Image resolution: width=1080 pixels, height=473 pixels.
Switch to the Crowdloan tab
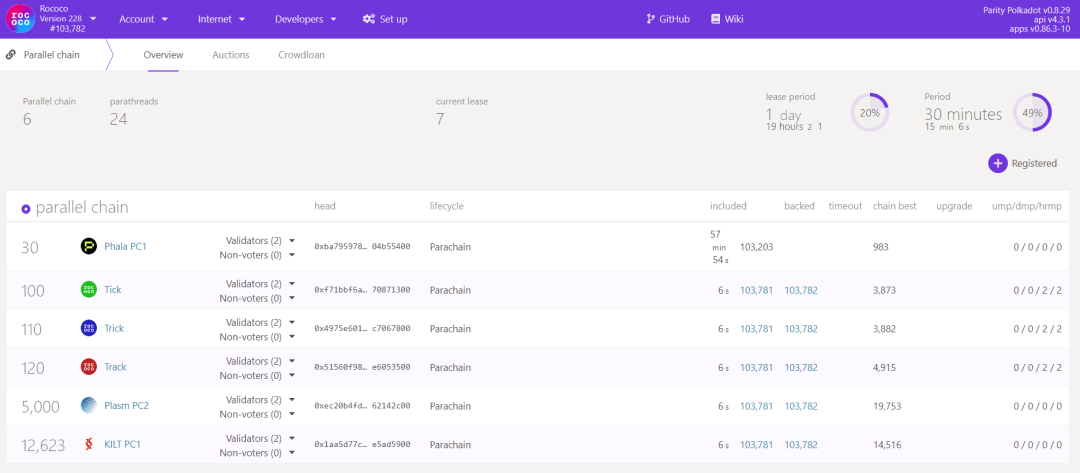[301, 55]
